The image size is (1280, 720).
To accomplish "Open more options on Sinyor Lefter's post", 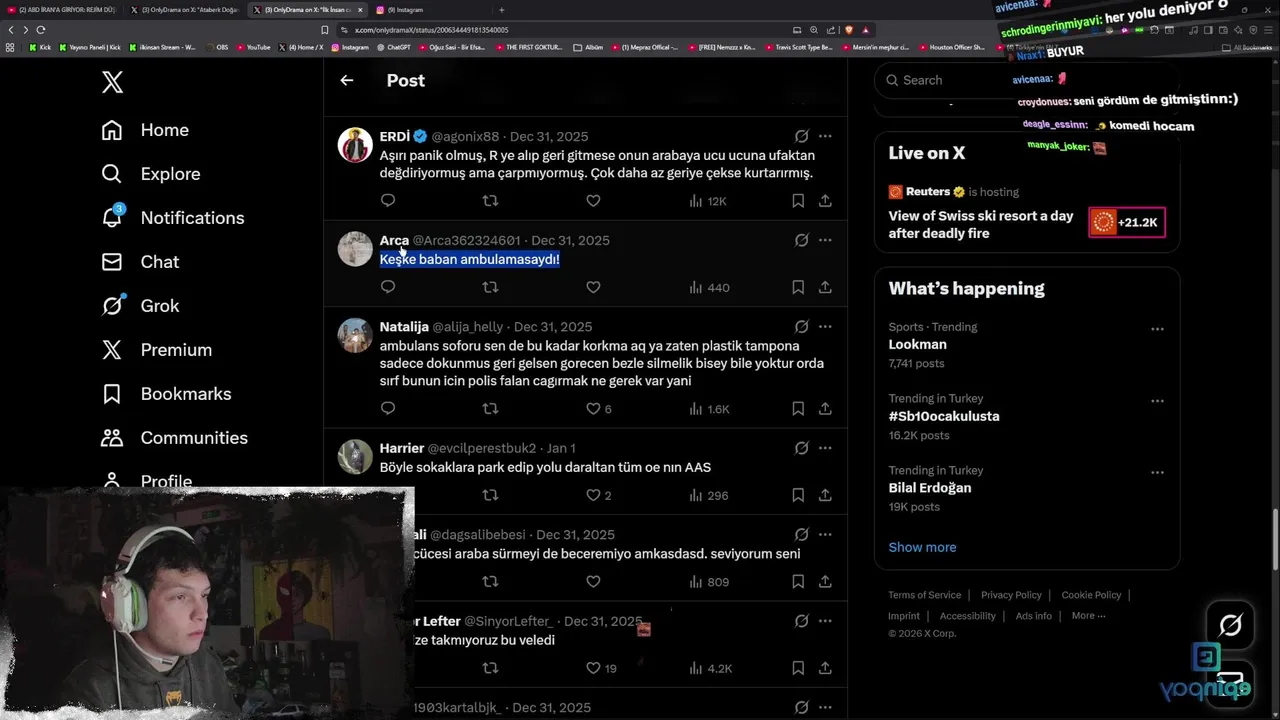I will tap(825, 621).
